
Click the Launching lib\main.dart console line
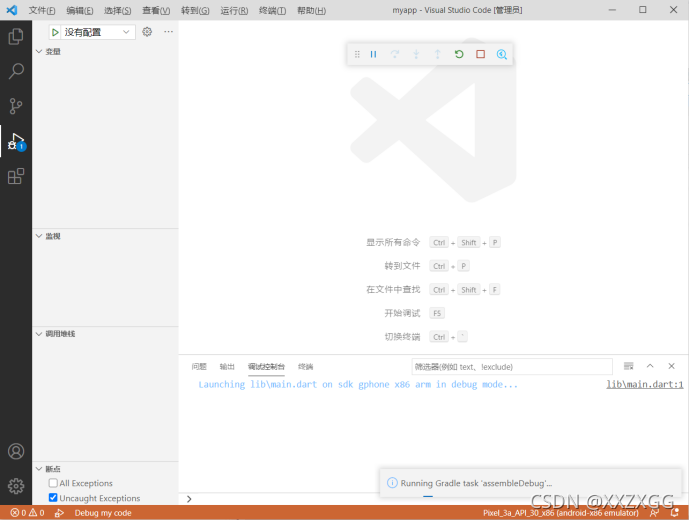click(x=358, y=384)
